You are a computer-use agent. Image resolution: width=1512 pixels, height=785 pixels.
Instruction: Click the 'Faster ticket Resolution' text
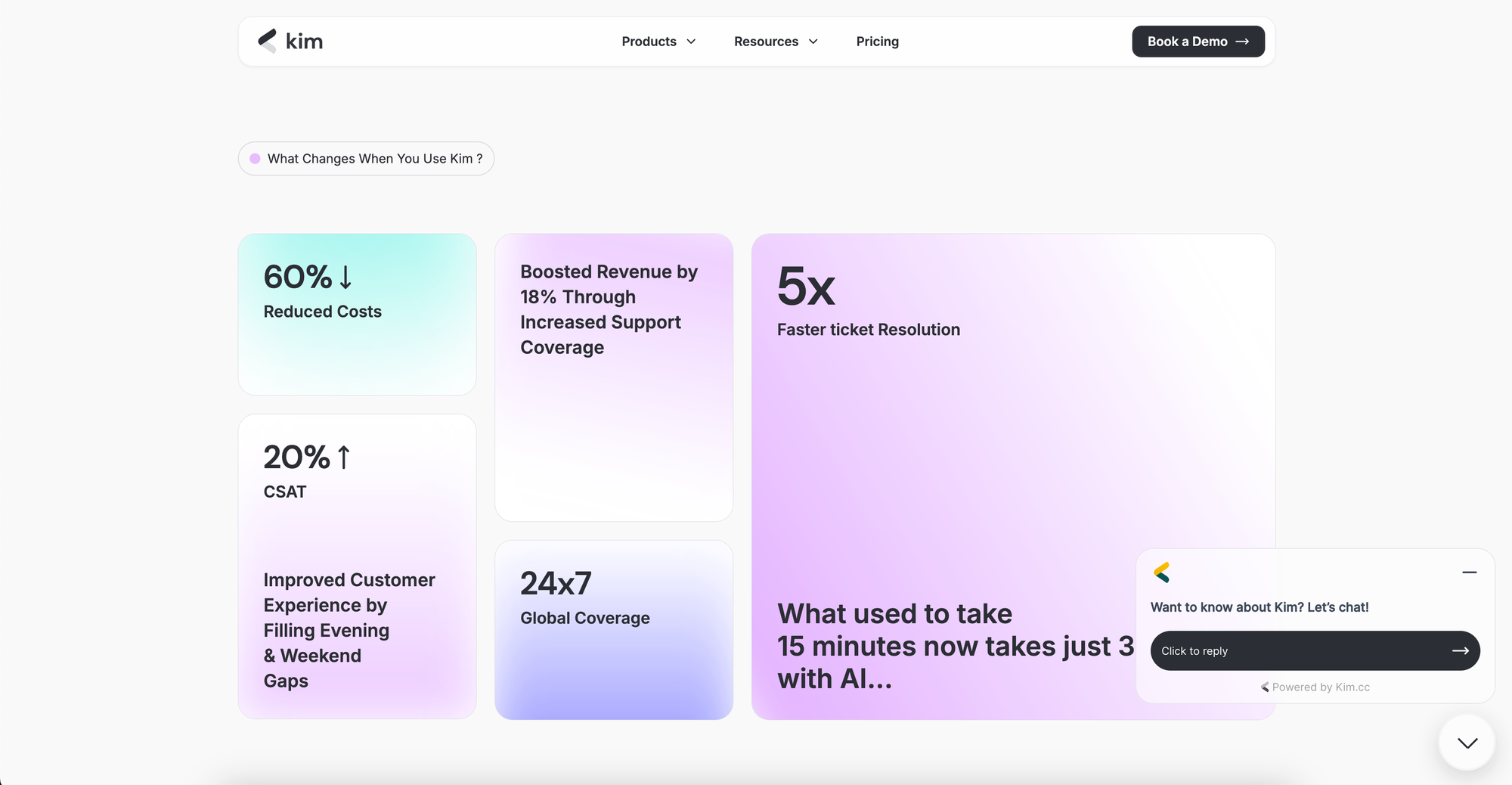click(869, 330)
